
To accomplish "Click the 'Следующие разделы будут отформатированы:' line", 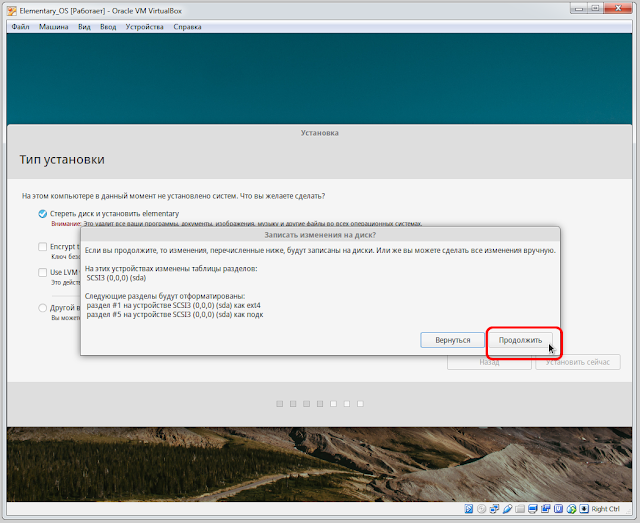I will [165, 296].
